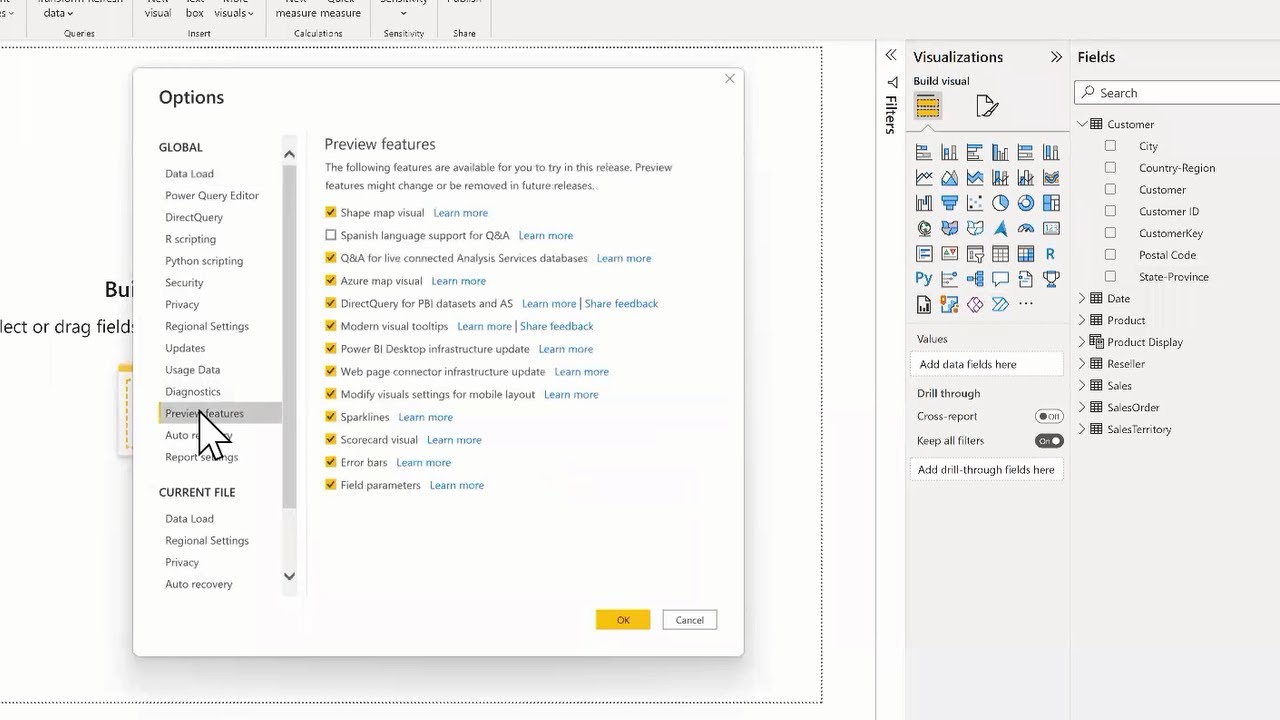Insert the R script visual

1051,254
